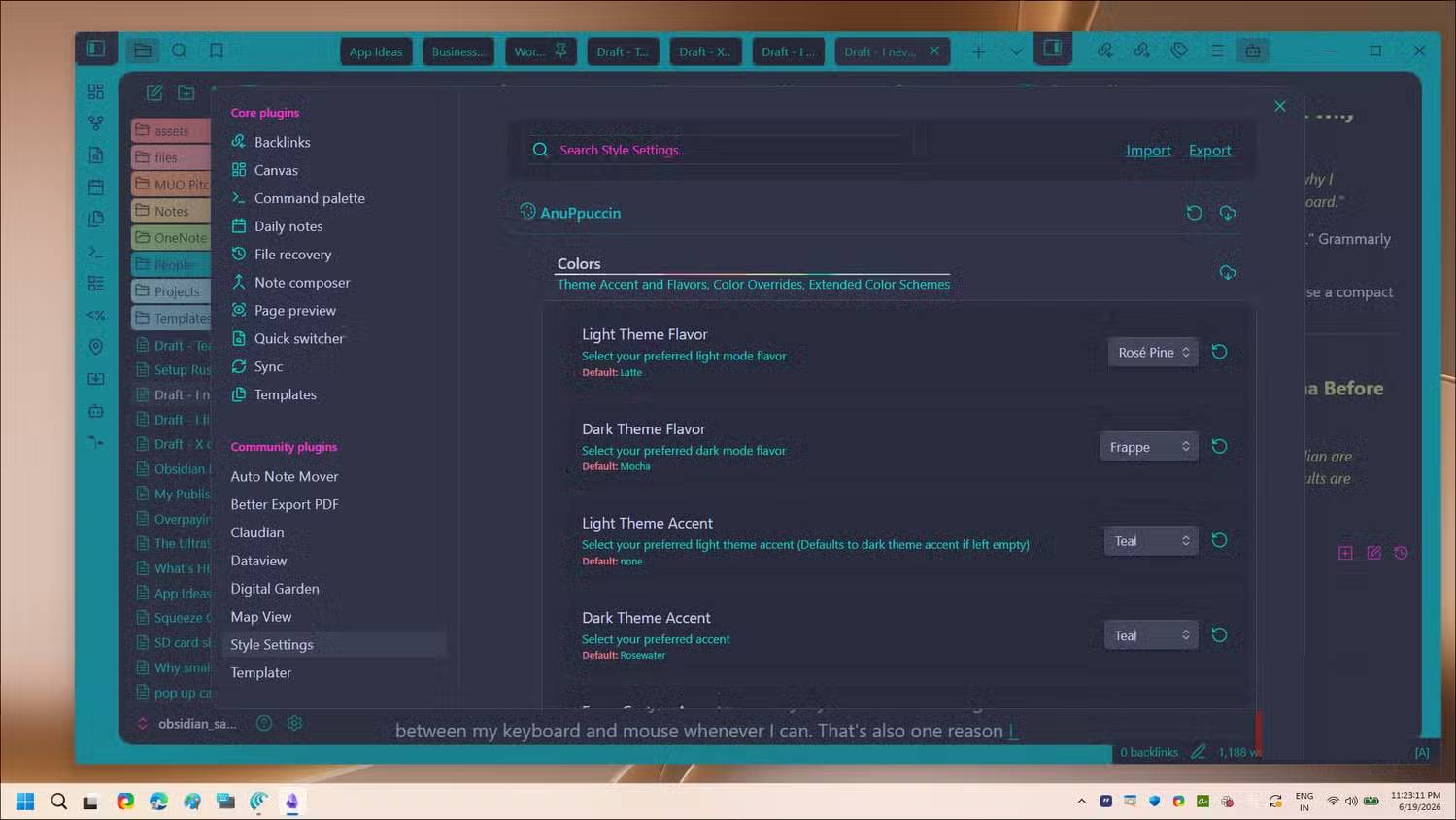Open the Windows Start menu
Viewport: 1456px width, 820px height.
[x=25, y=802]
